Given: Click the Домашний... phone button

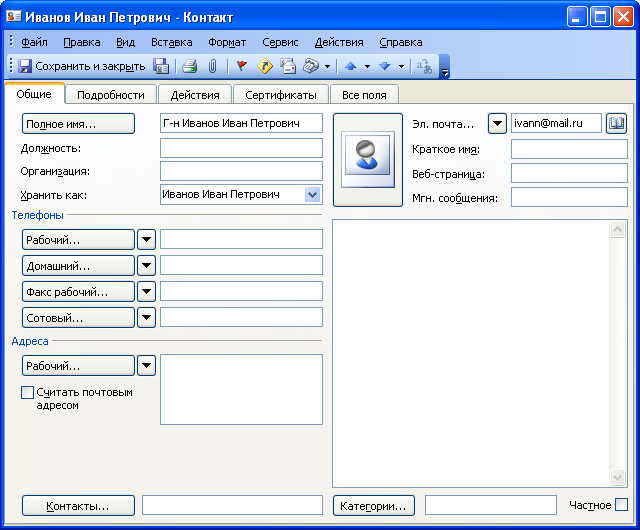Looking at the screenshot, I should [x=78, y=266].
